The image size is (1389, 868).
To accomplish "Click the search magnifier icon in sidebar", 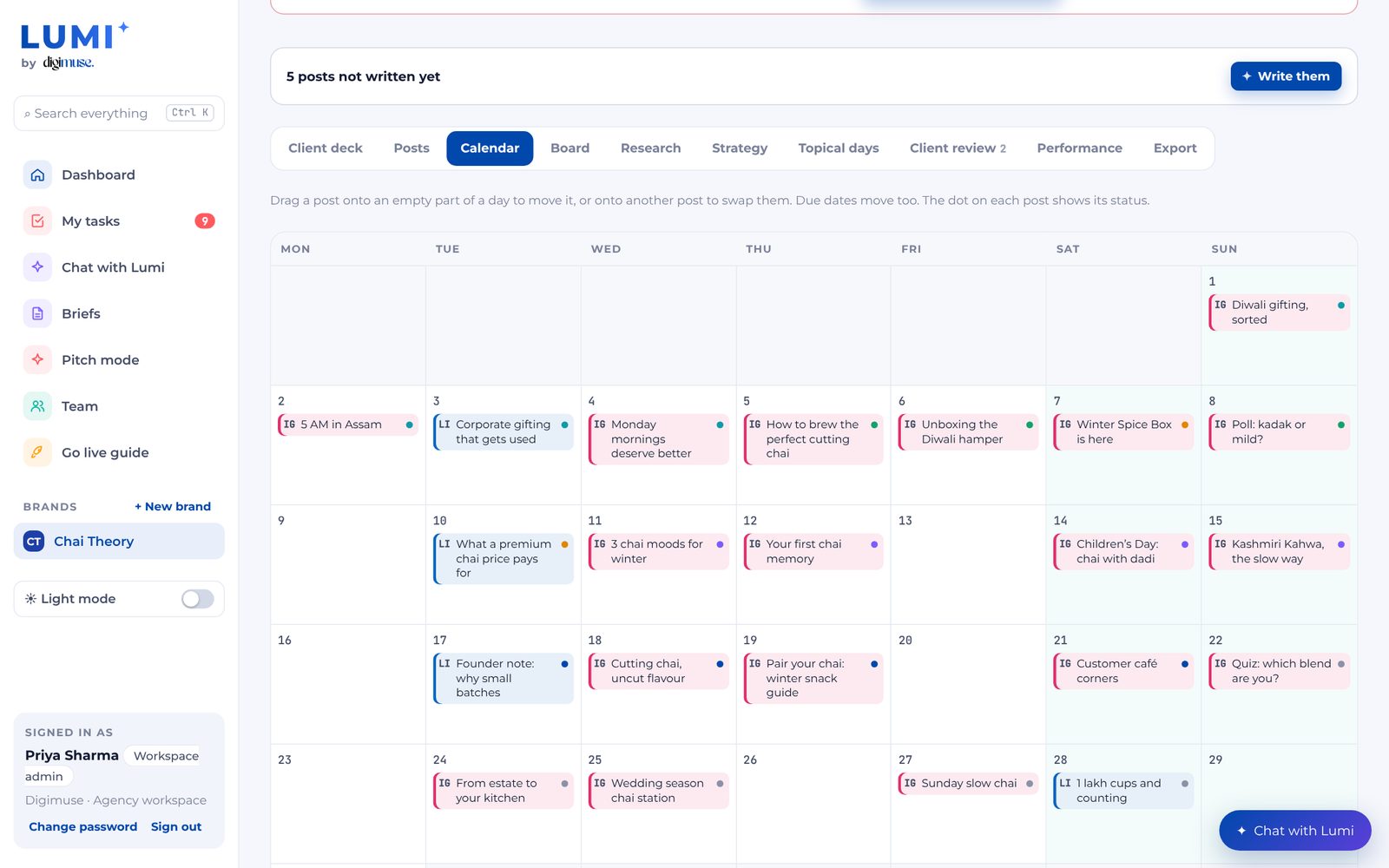I will (27, 114).
